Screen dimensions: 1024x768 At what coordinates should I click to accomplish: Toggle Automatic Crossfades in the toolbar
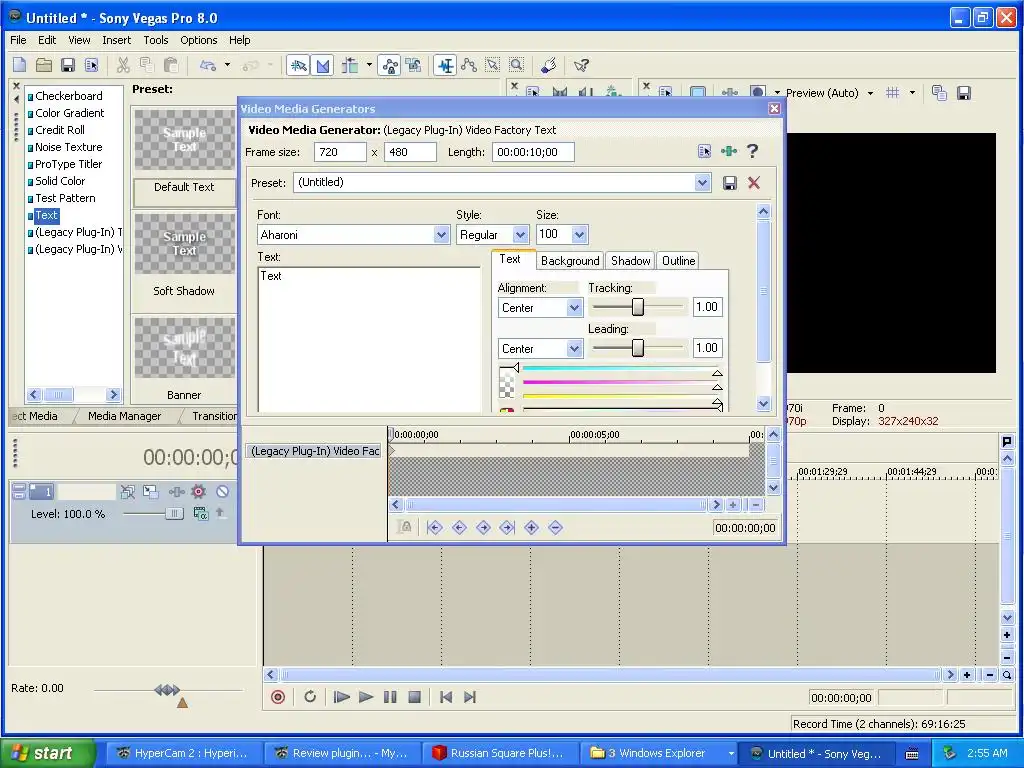coord(323,65)
